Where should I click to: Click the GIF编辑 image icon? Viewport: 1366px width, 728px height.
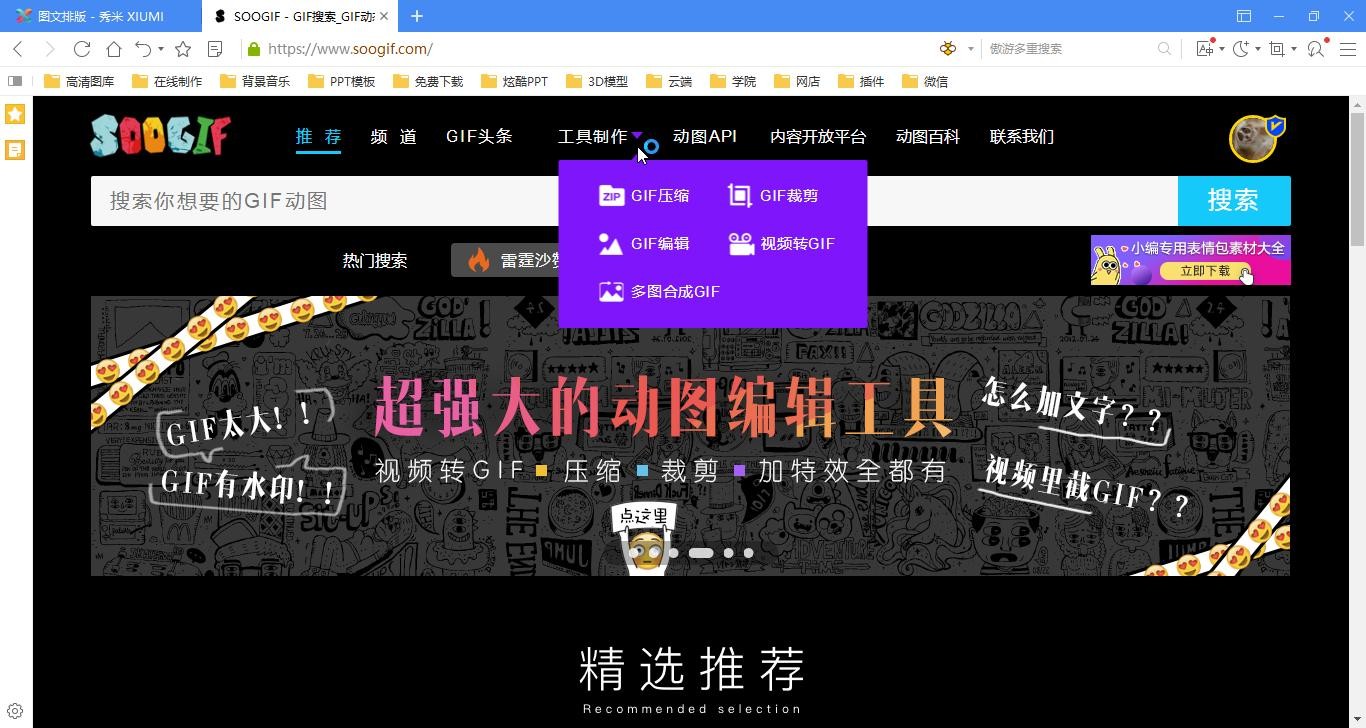tap(611, 244)
